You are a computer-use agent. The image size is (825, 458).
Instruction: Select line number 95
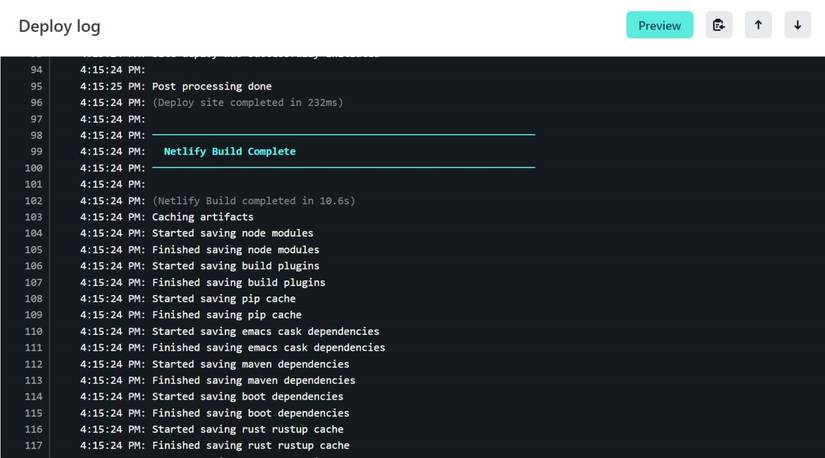(x=36, y=86)
